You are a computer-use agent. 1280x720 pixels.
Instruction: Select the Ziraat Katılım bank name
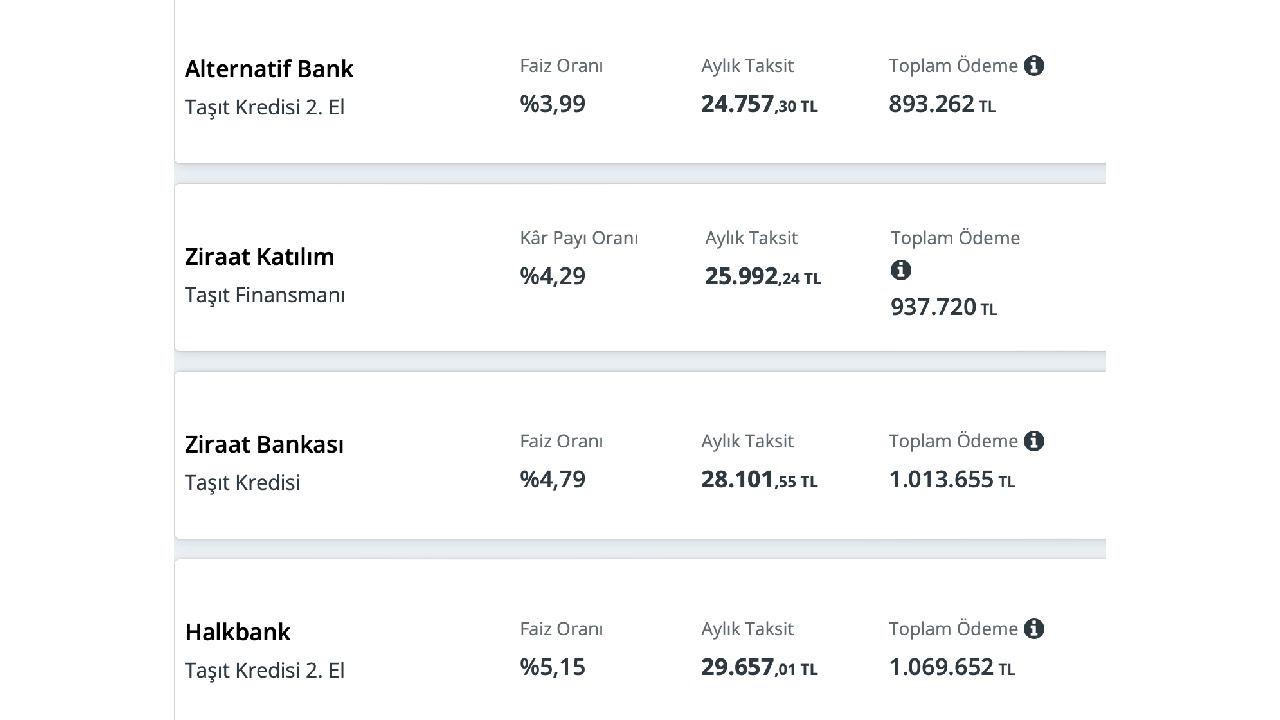259,257
